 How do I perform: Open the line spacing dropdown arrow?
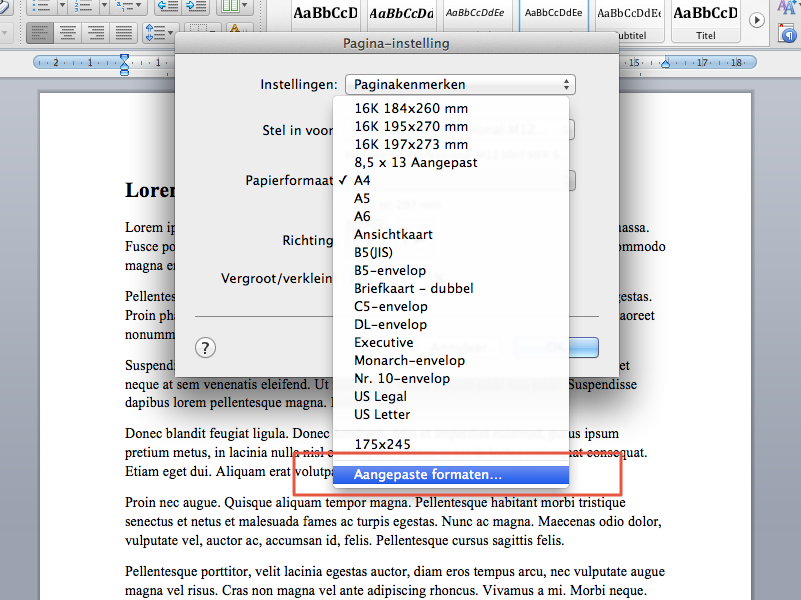pyautogui.click(x=171, y=34)
